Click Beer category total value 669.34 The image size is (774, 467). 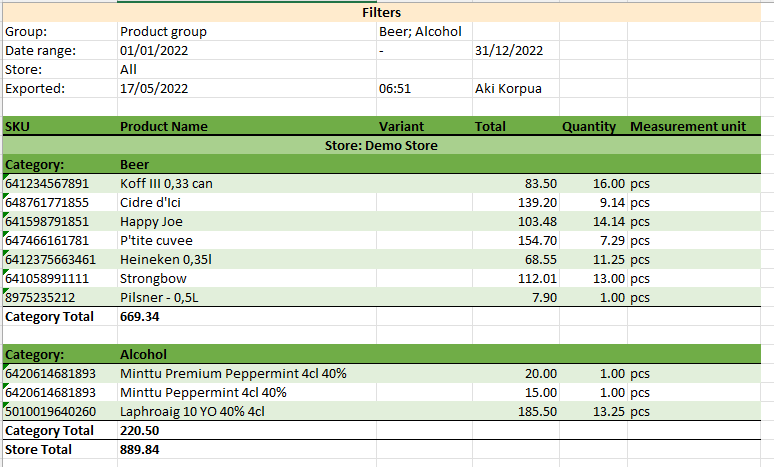tap(139, 317)
